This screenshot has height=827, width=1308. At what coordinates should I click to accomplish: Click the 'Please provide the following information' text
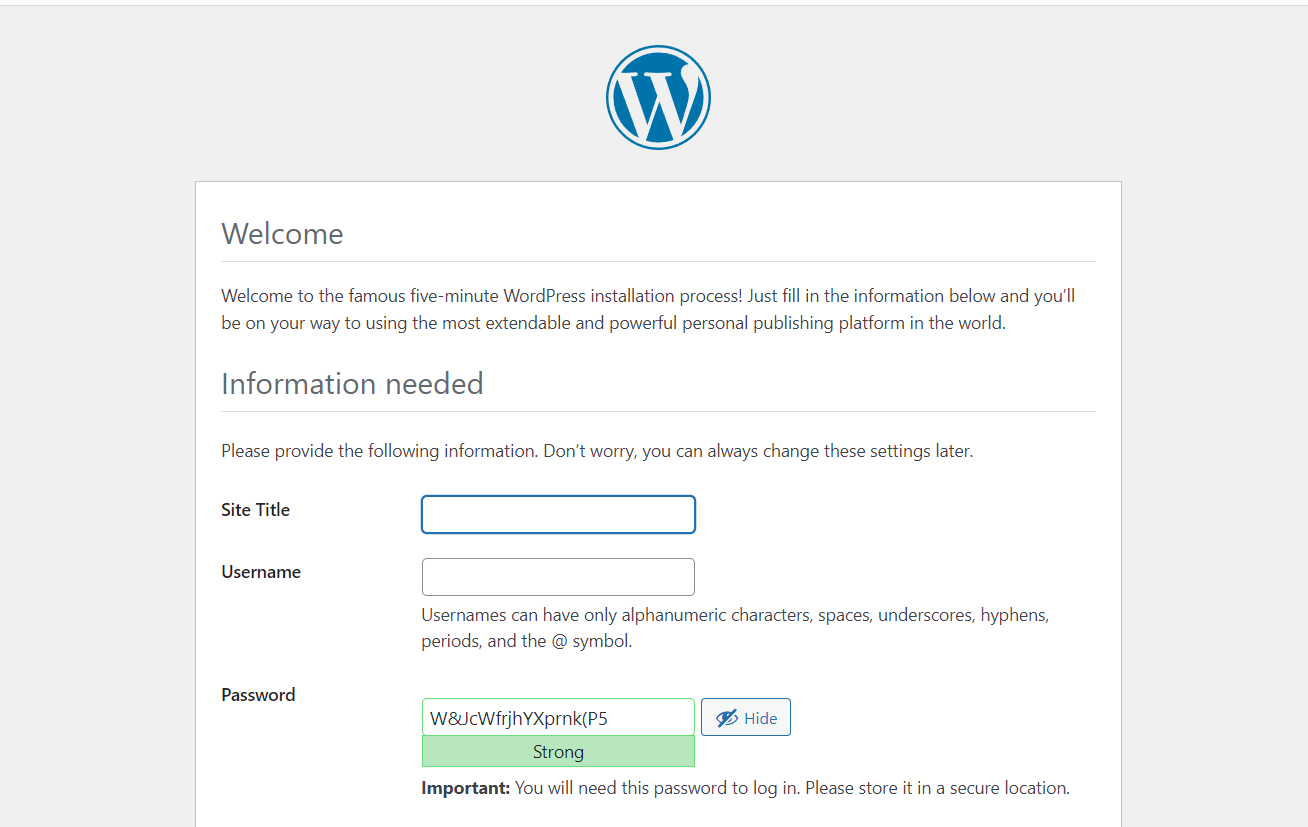(x=597, y=451)
